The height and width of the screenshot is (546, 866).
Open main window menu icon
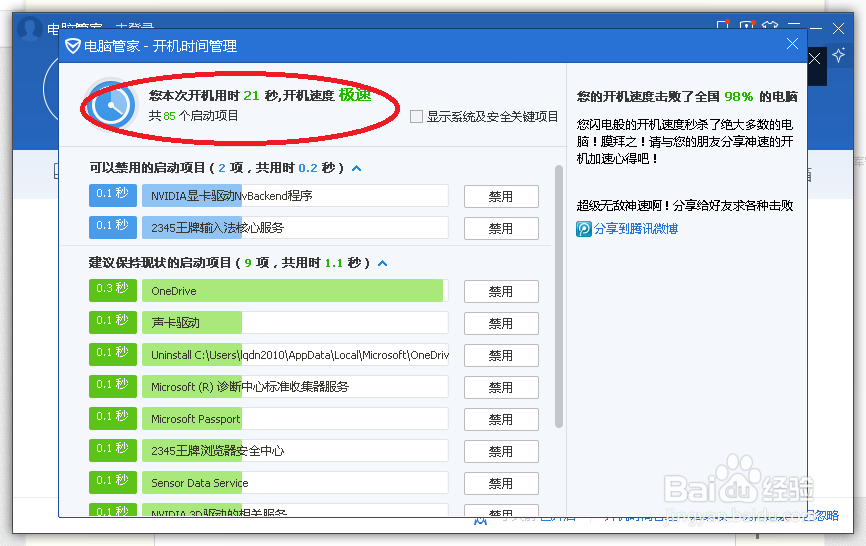tap(794, 25)
